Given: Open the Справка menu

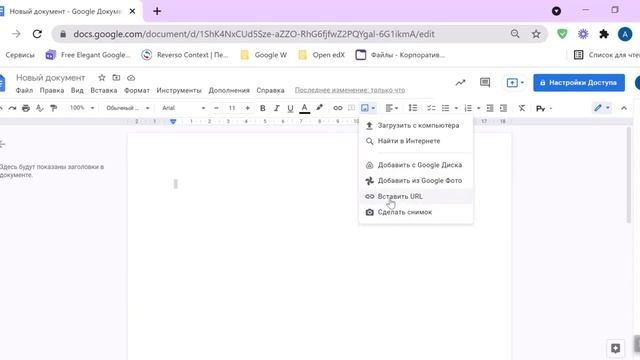Looking at the screenshot, I should point(270,90).
